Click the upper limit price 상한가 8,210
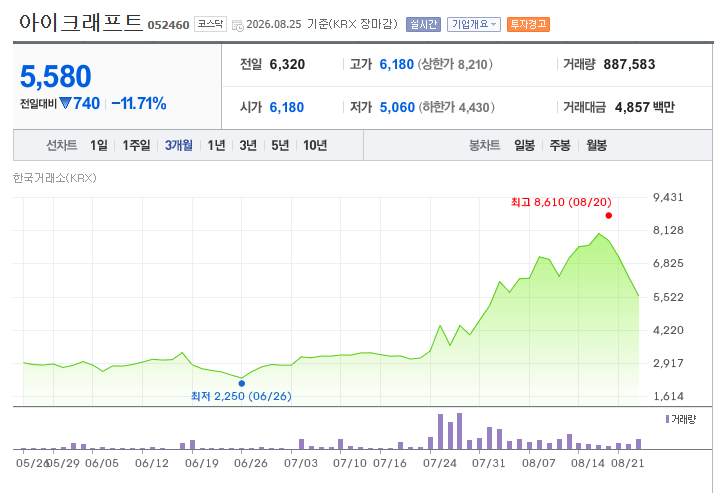The image size is (714, 493). (455, 65)
